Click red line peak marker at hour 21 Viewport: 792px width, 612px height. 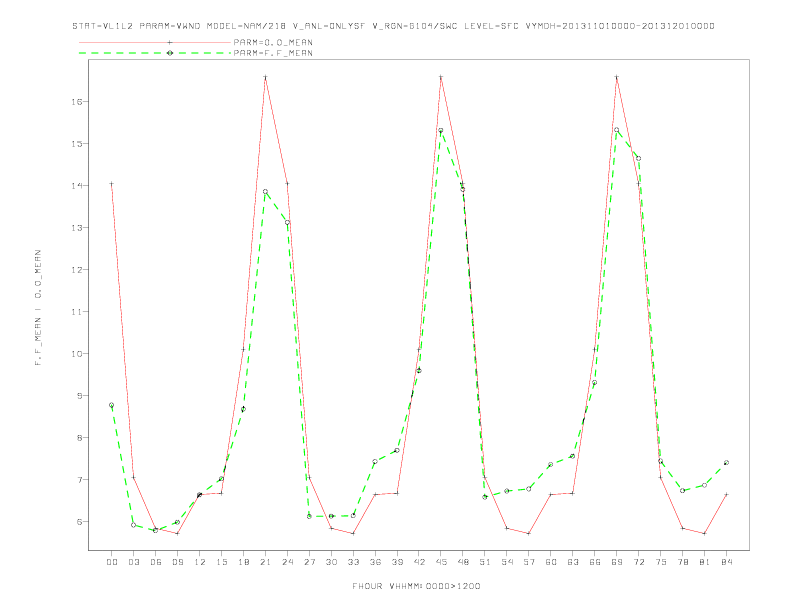pos(265,77)
